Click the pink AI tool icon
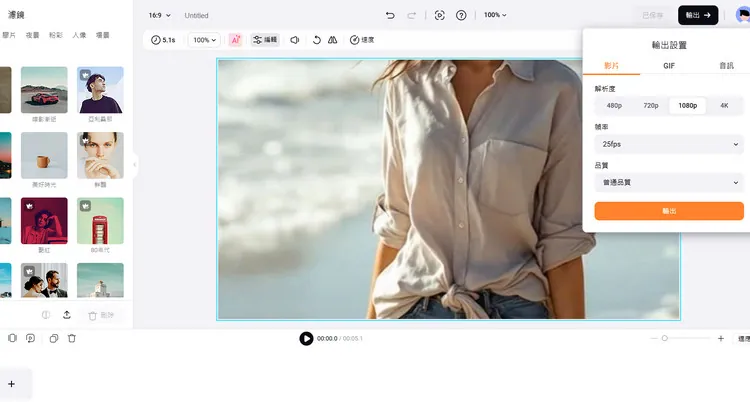This screenshot has width=750, height=402. coord(235,40)
